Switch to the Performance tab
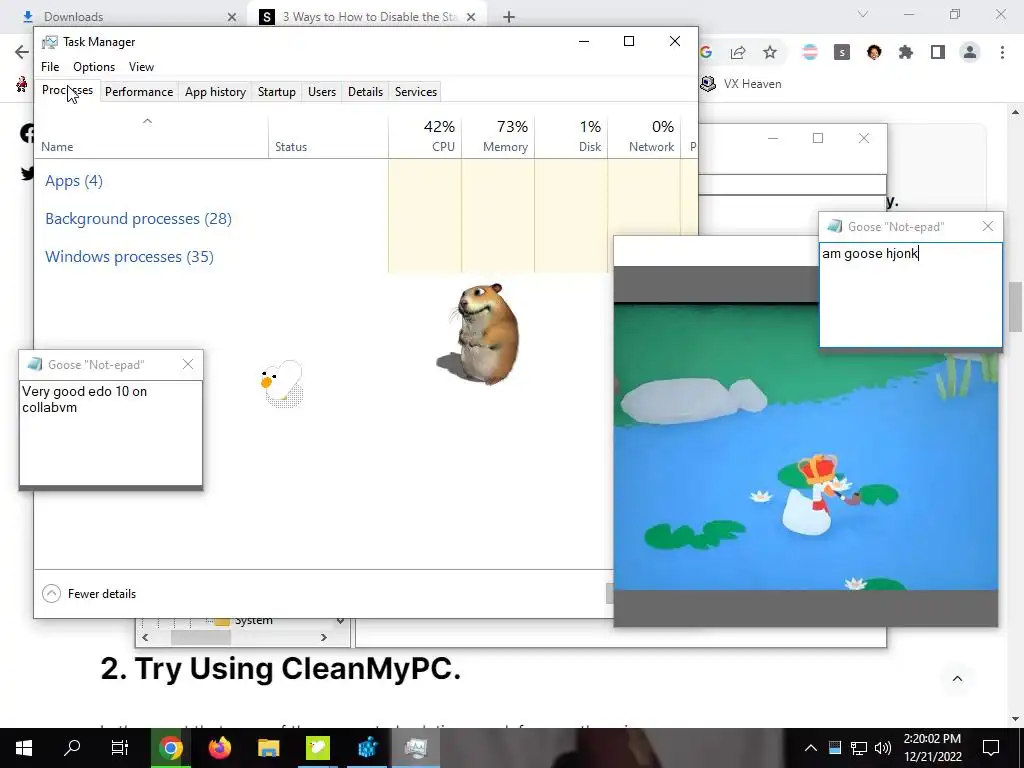 [139, 91]
